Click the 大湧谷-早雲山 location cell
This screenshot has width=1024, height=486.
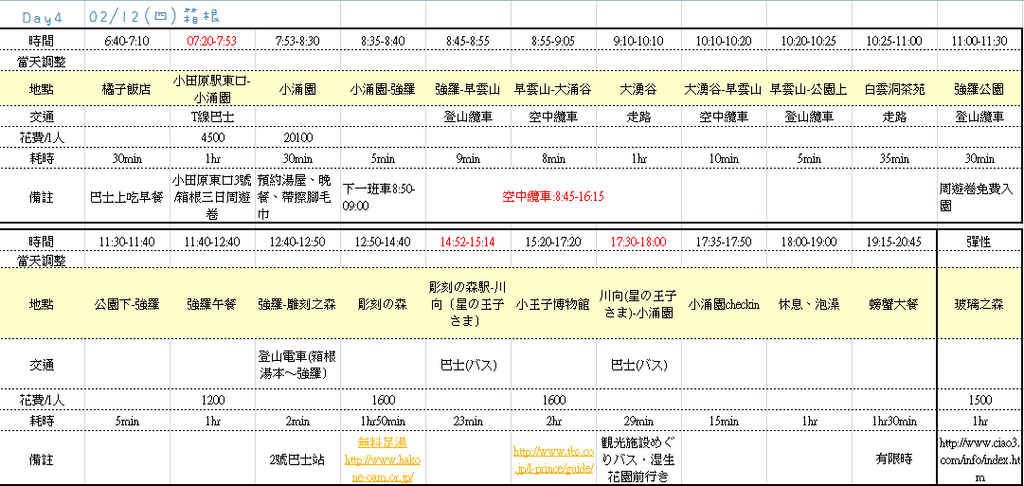coord(724,90)
